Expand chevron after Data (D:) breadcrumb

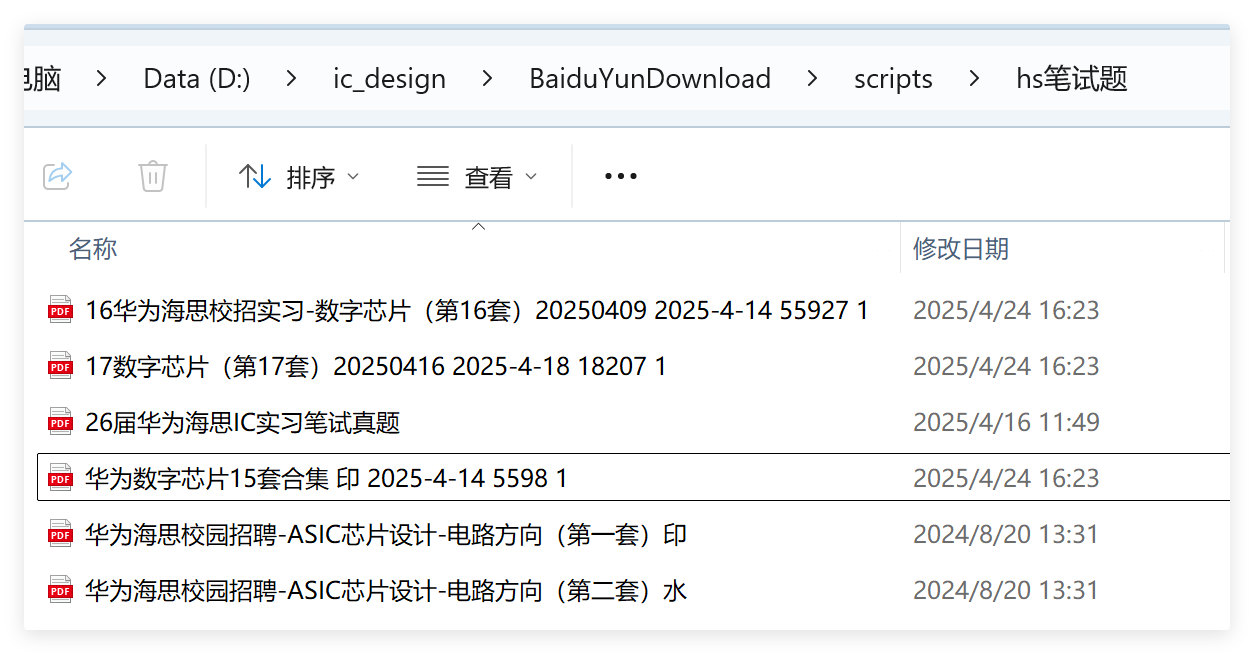pyautogui.click(x=292, y=78)
